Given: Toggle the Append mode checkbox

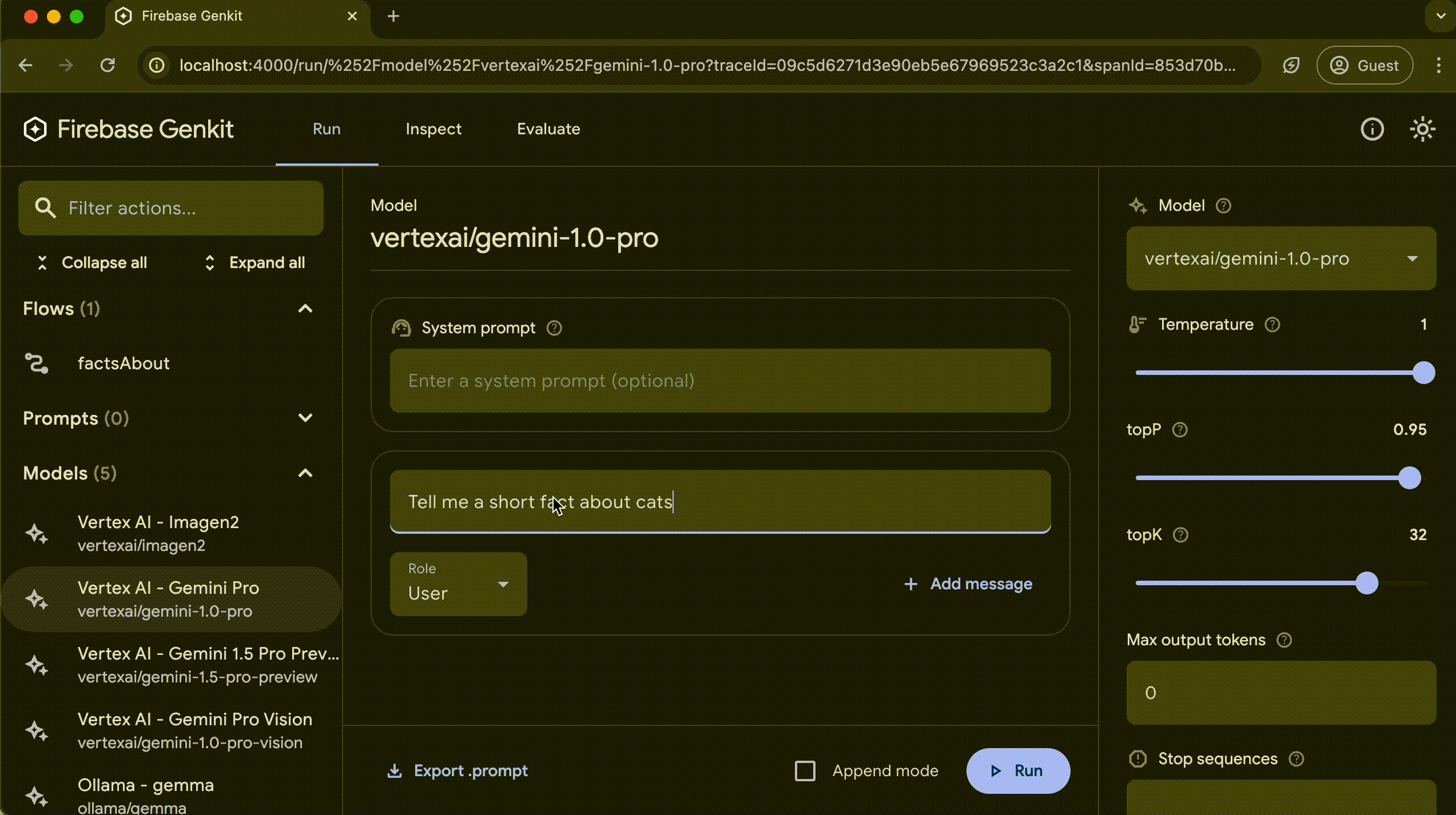Looking at the screenshot, I should coord(805,770).
